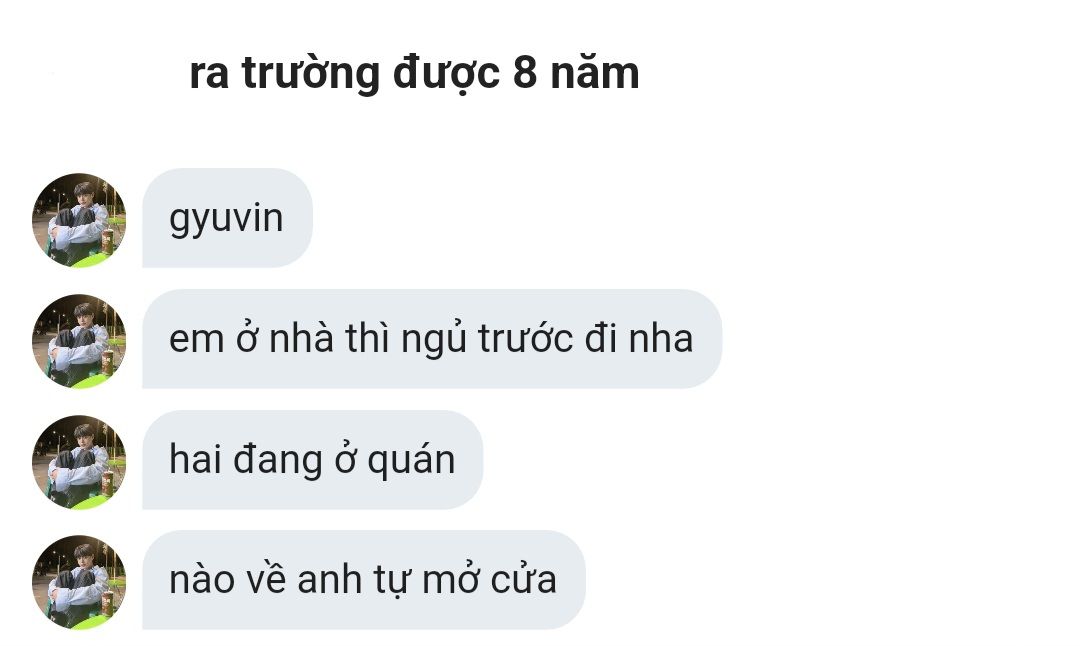Viewport: 1080px width, 646px height.
Task: Open the avatar beside the 'gyuvin' message
Action: 79,220
